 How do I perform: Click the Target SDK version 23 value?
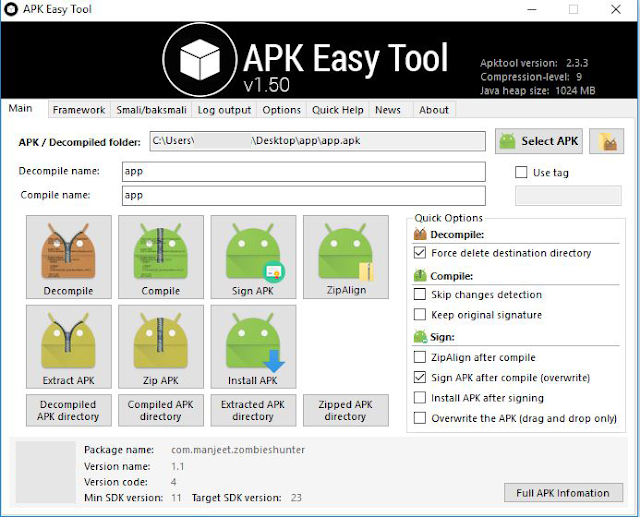click(x=296, y=497)
